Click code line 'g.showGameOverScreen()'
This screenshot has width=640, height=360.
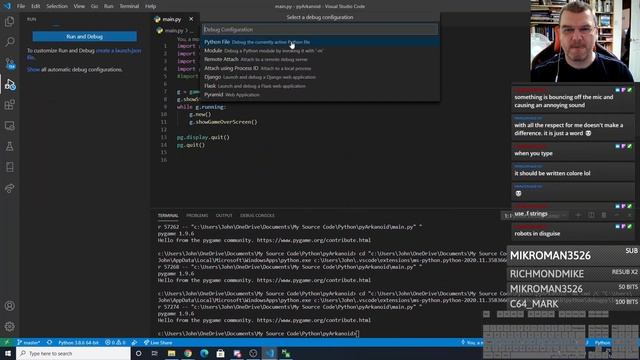pos(223,122)
